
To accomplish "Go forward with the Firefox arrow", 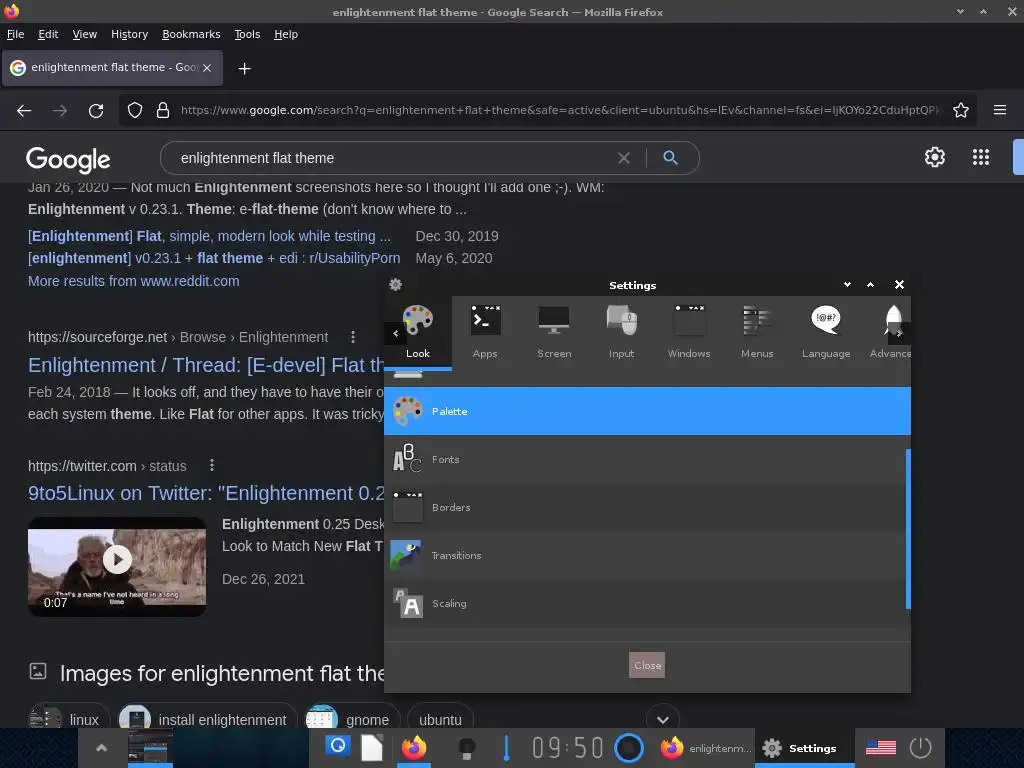I will point(60,110).
